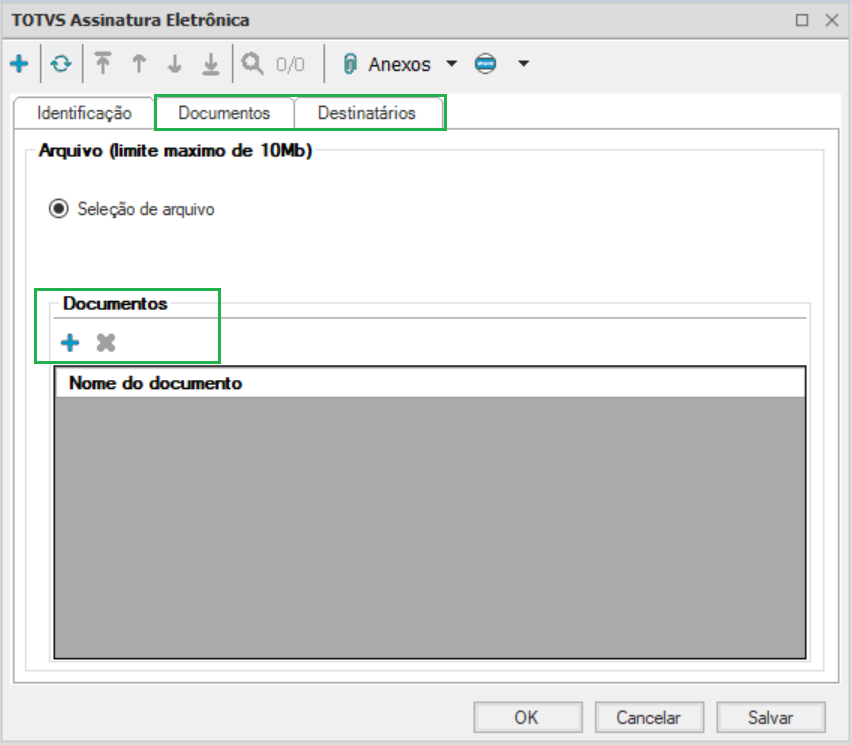Image resolution: width=852 pixels, height=745 pixels.
Task: Click the Nome do documento column header
Action: point(430,383)
